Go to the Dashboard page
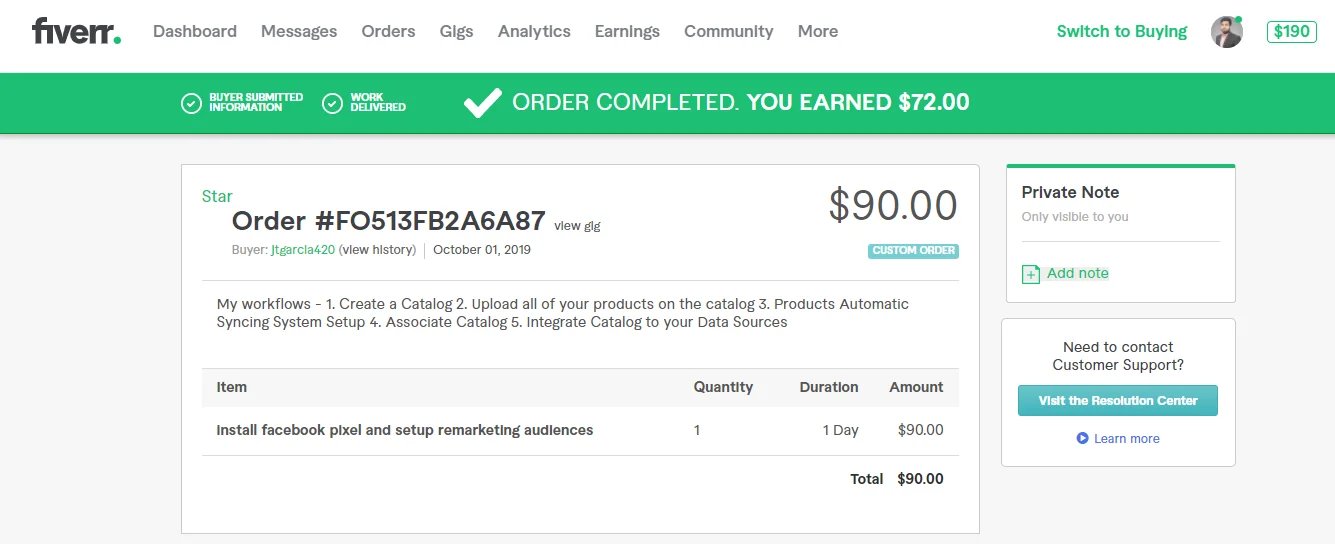 [195, 31]
